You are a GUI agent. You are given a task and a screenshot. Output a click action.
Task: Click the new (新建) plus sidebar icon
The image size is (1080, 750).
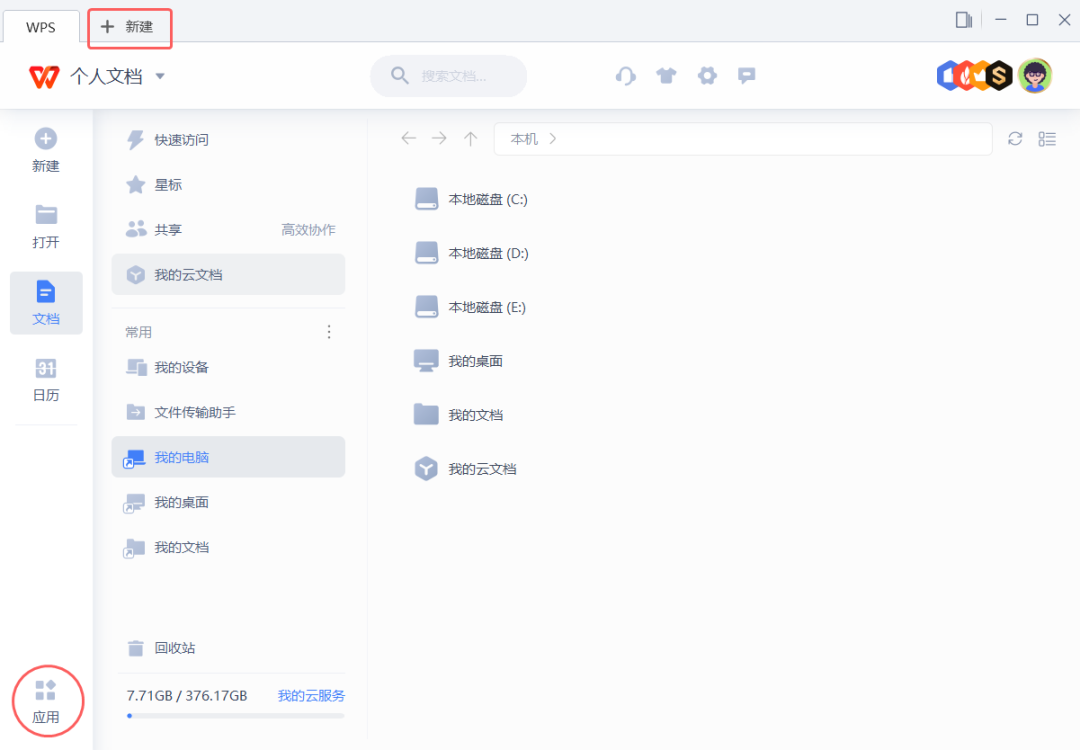(46, 150)
